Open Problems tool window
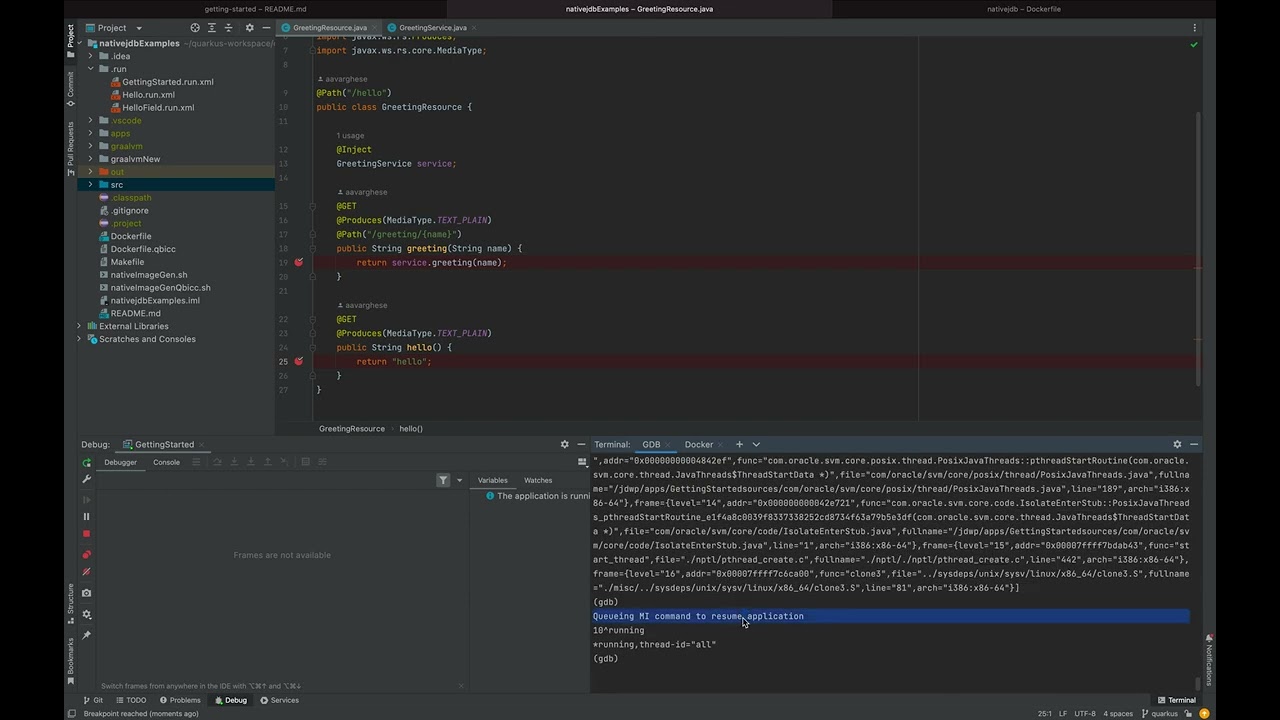The width and height of the screenshot is (1280, 720). coord(179,700)
